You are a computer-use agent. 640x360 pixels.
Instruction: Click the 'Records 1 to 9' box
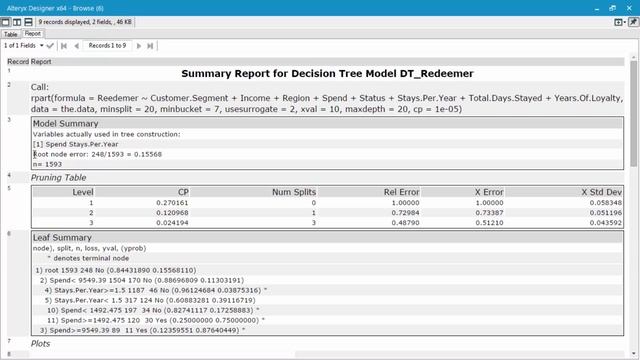pyautogui.click(x=107, y=46)
